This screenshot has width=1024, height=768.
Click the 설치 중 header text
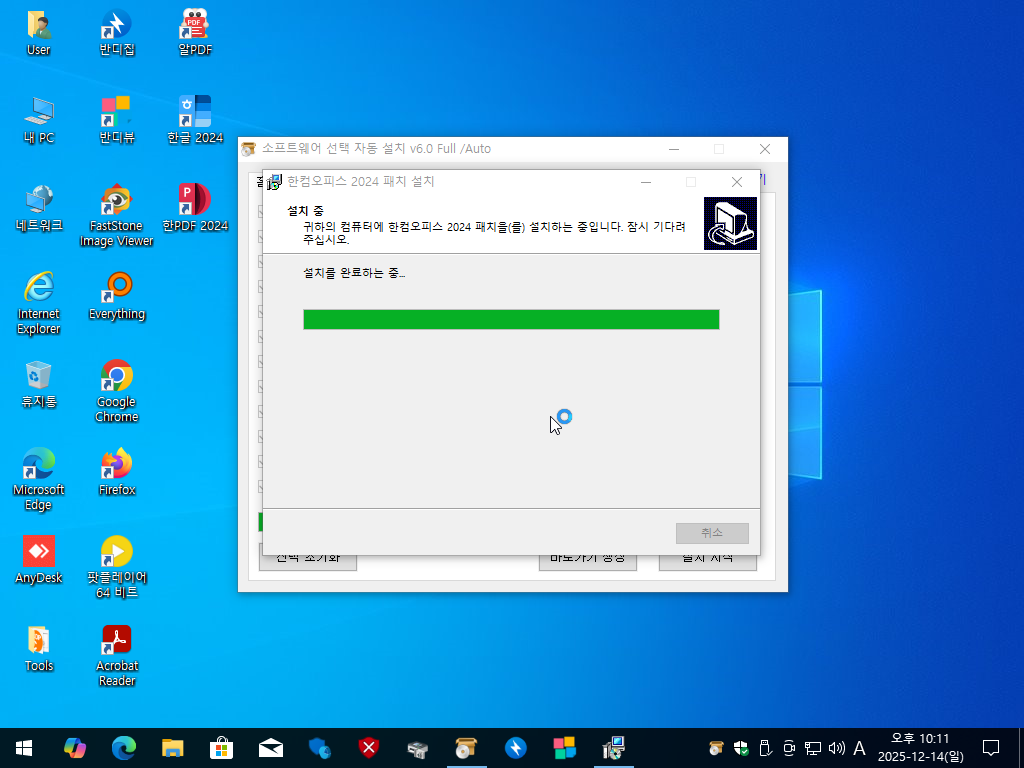305,210
